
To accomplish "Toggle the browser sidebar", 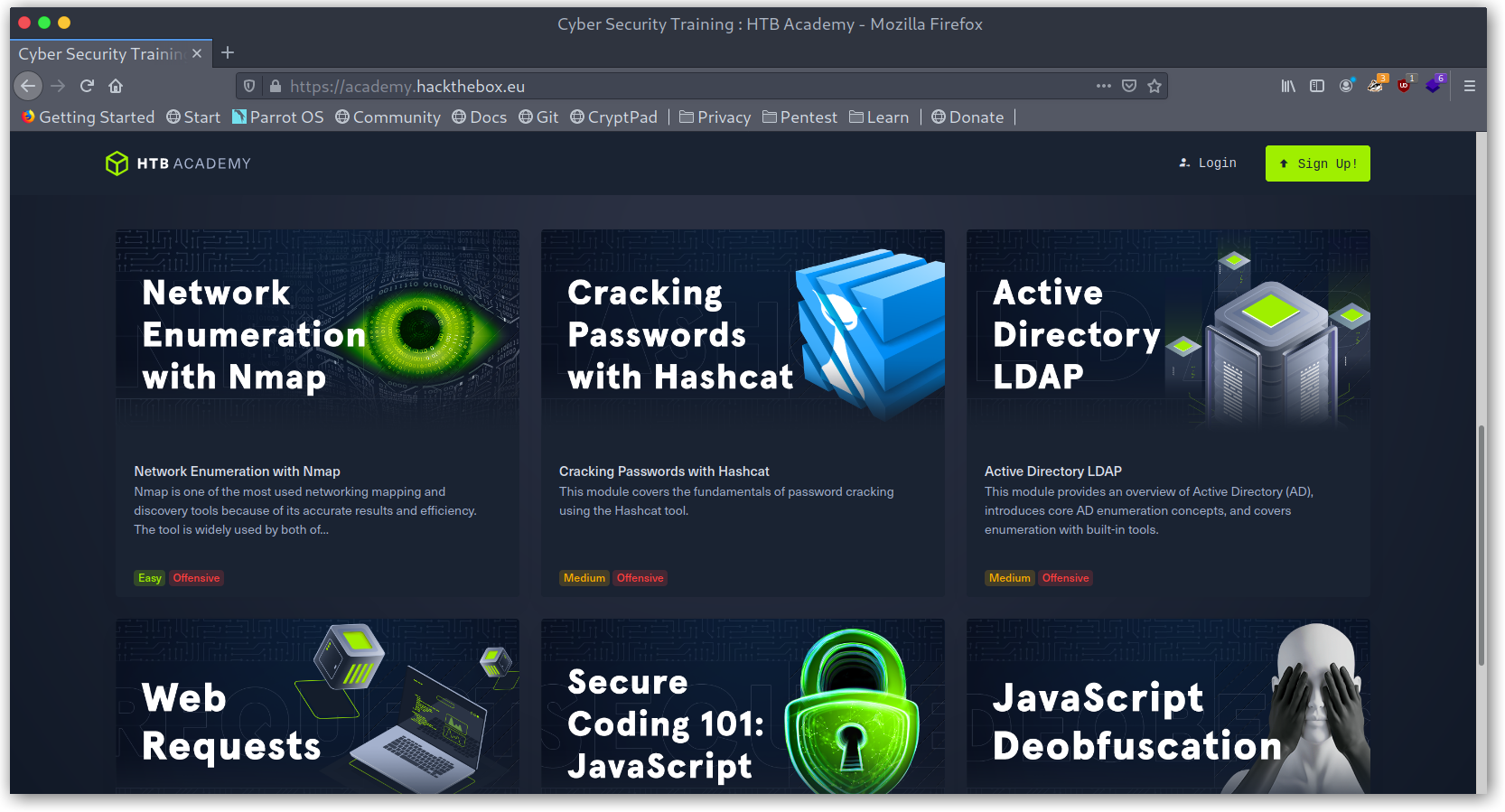I will click(x=1317, y=86).
